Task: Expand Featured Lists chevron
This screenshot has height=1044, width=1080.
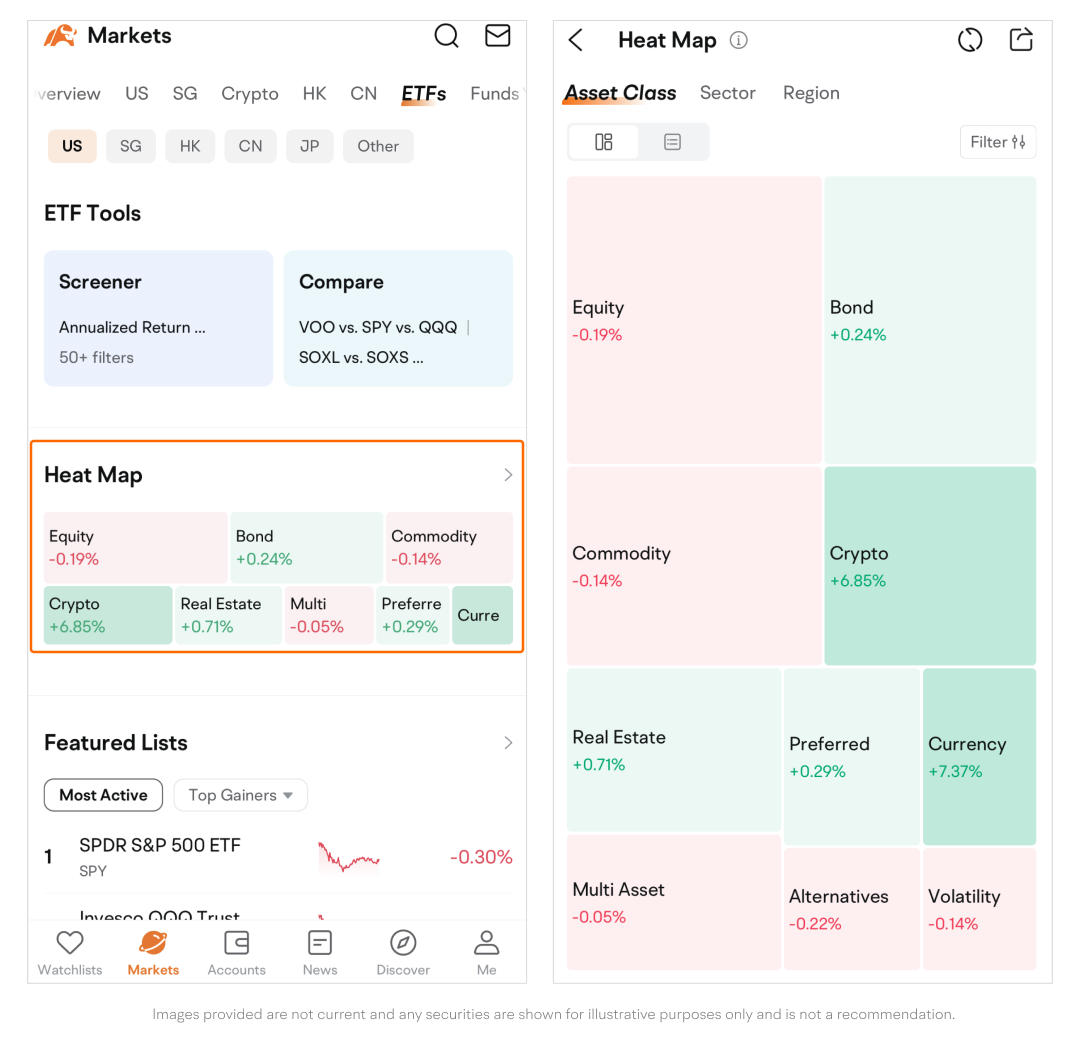Action: click(508, 743)
